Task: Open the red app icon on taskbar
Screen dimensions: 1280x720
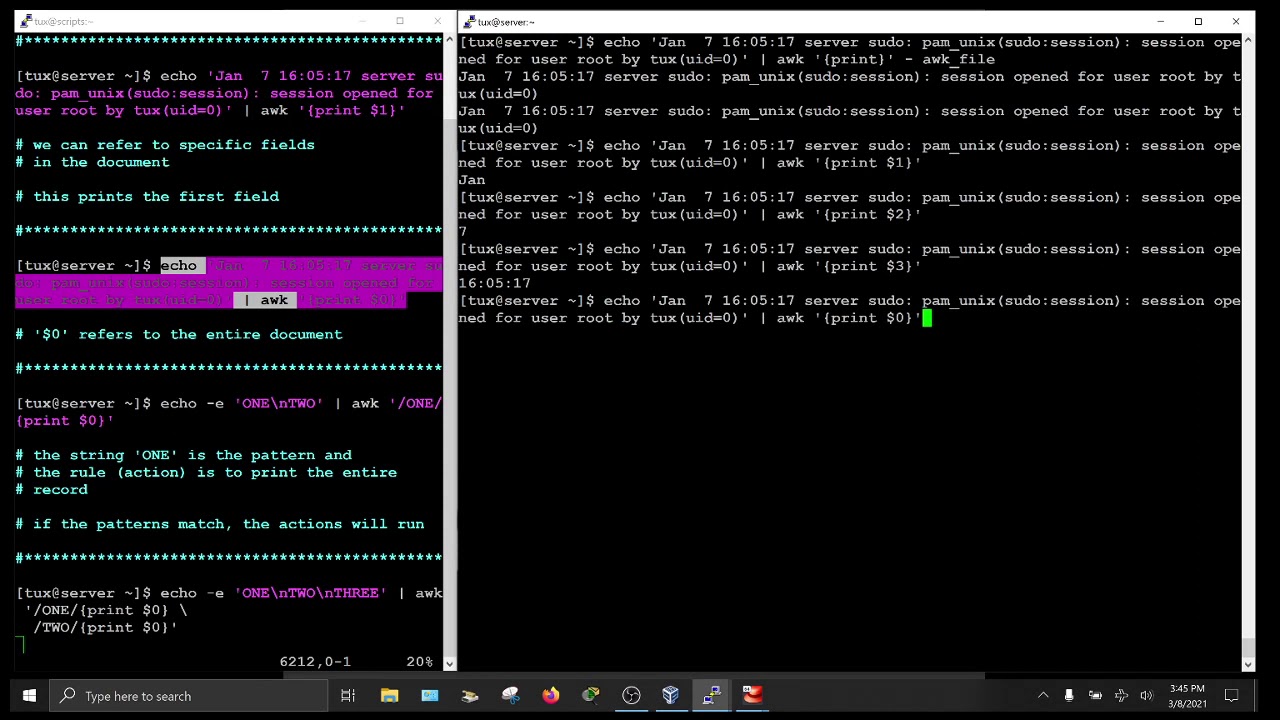Action: click(x=752, y=696)
